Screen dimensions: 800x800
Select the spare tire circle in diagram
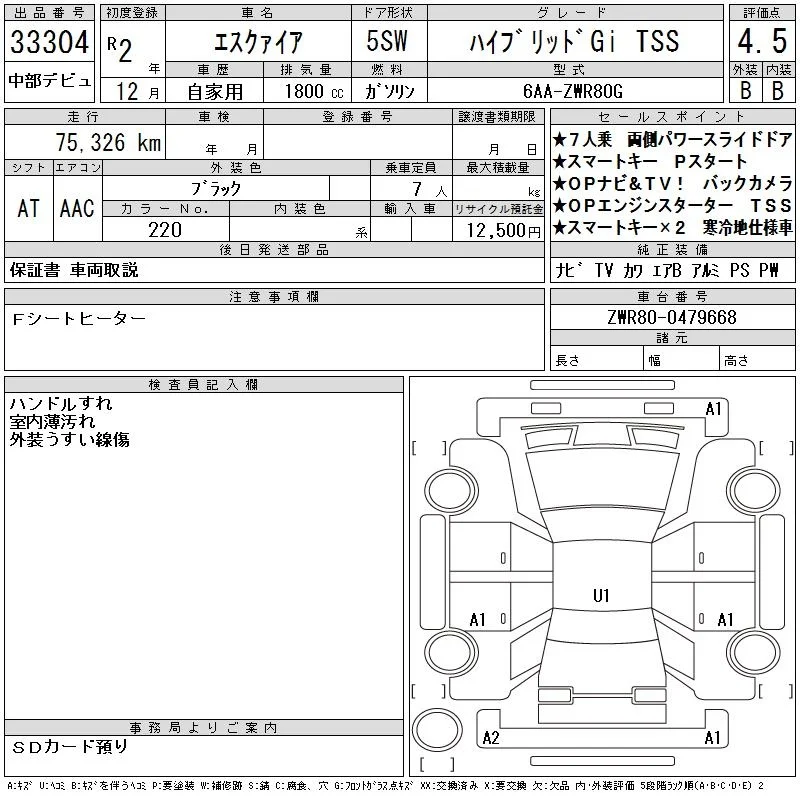click(437, 728)
